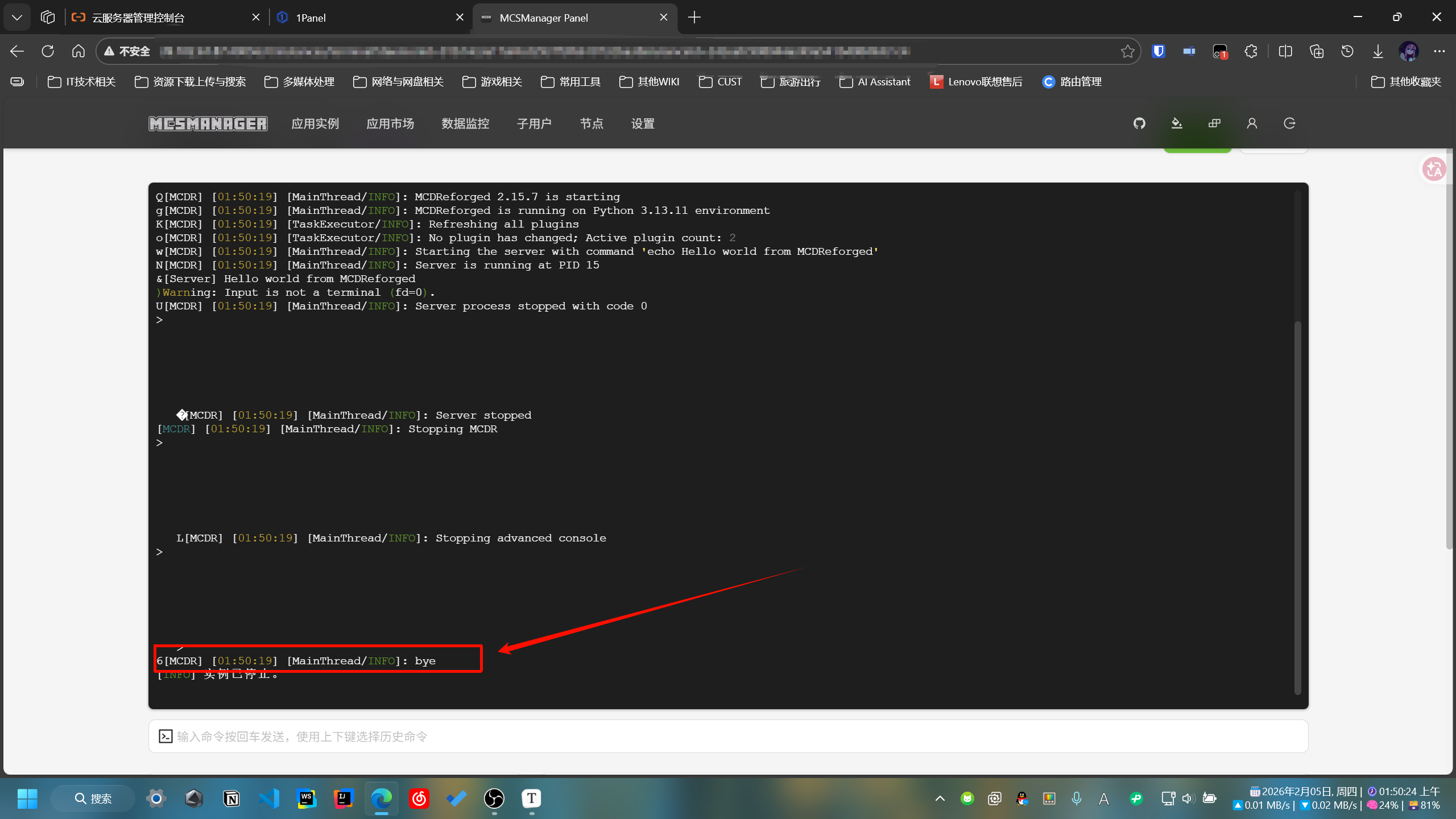Open the GitHub icon in MCSManager header
The height and width of the screenshot is (819, 1456).
coord(1139,123)
